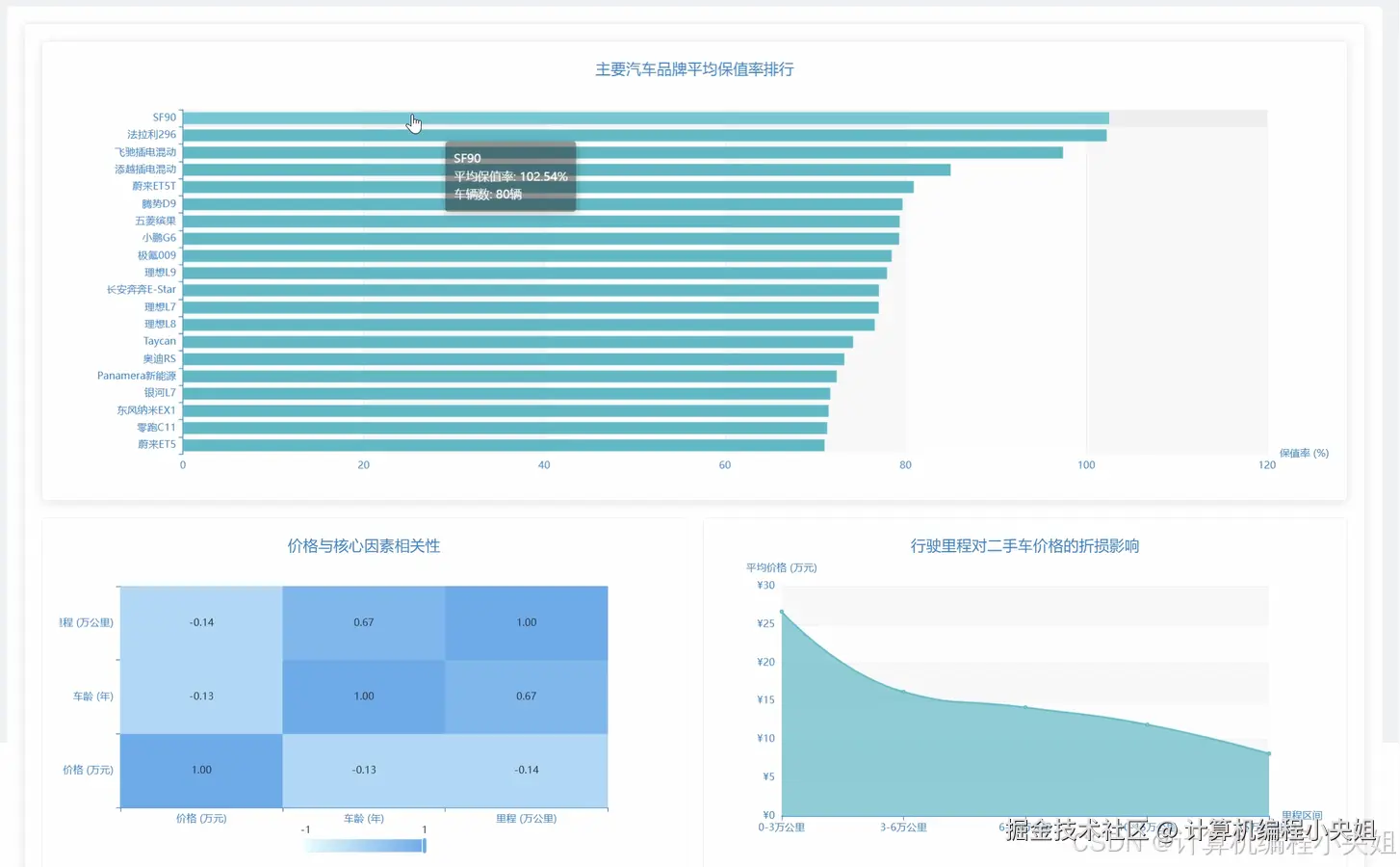This screenshot has width=1400, height=867.
Task: Select the Panamera新能源 bar
Action: (509, 377)
